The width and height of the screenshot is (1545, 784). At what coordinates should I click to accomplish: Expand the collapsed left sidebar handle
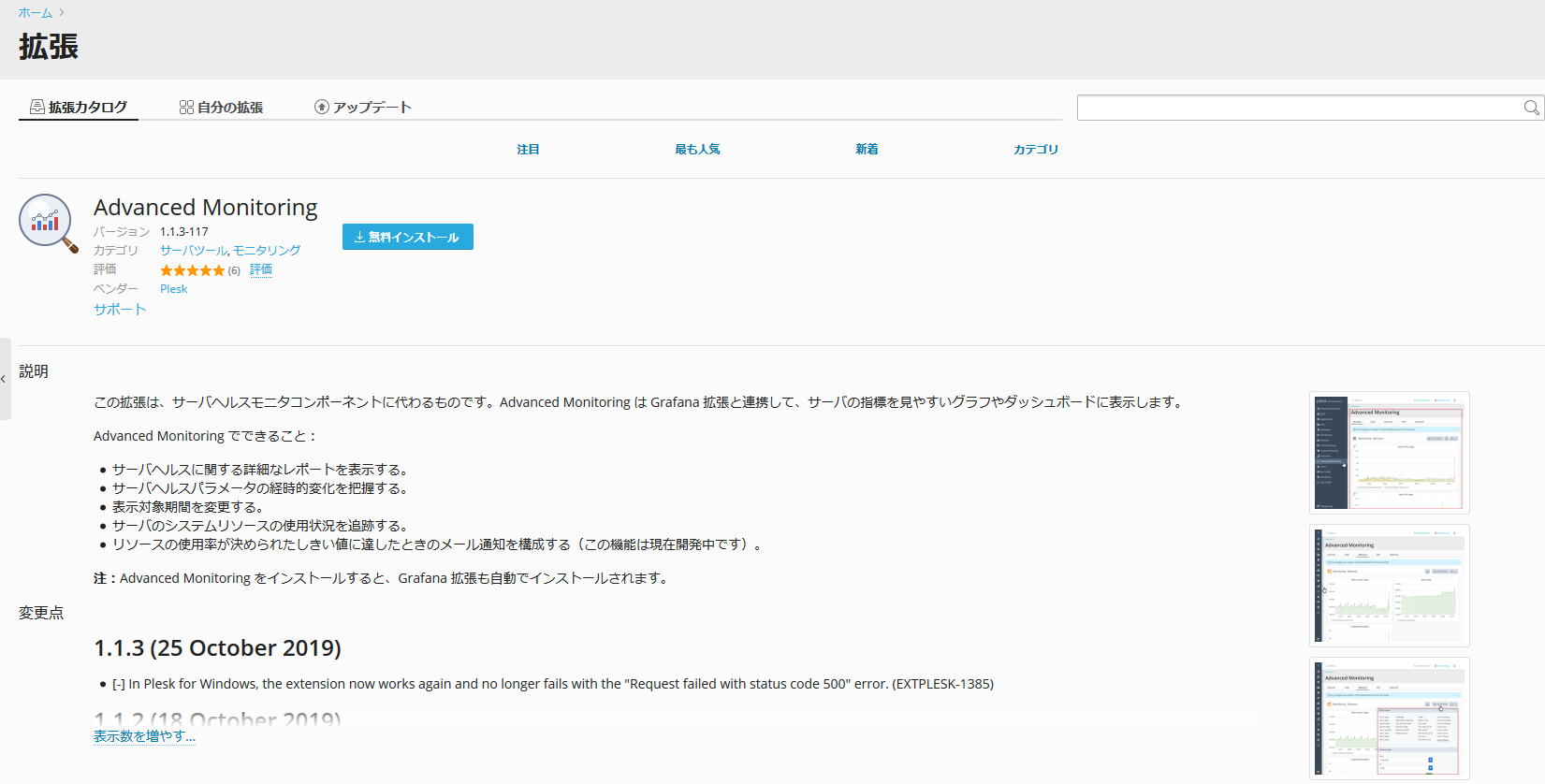(x=5, y=379)
